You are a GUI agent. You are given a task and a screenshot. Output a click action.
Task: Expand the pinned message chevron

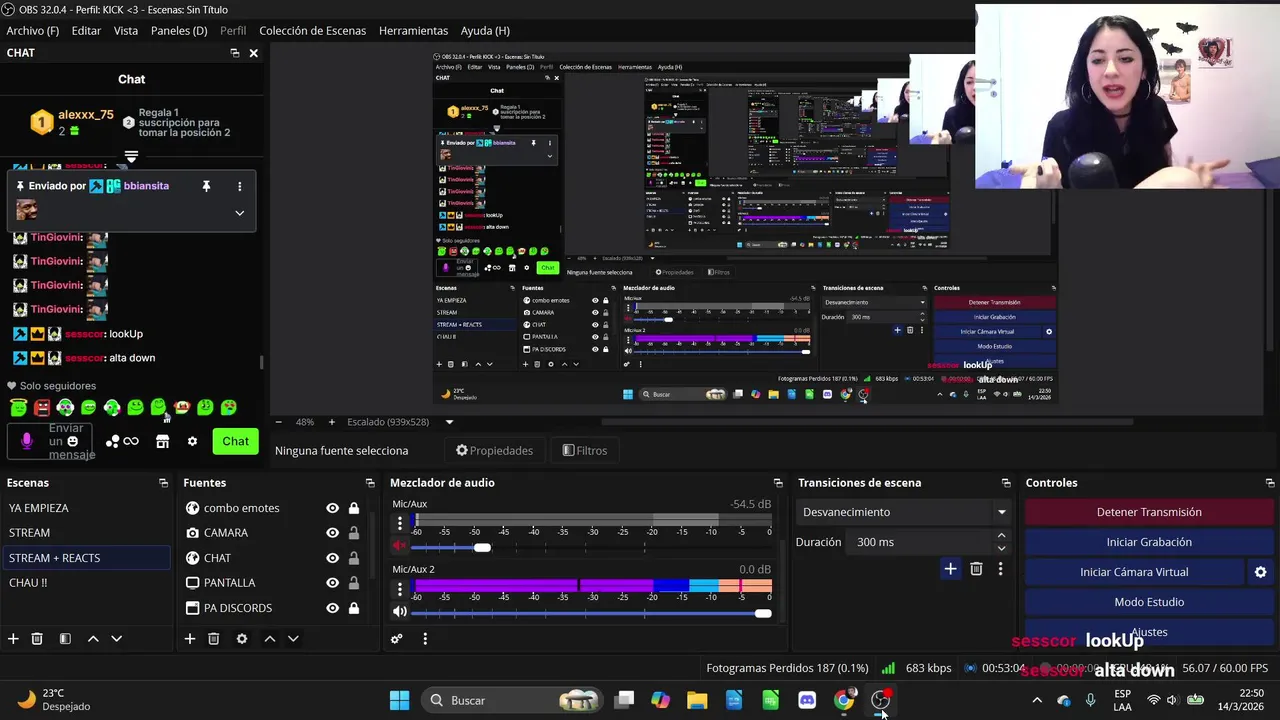(239, 212)
